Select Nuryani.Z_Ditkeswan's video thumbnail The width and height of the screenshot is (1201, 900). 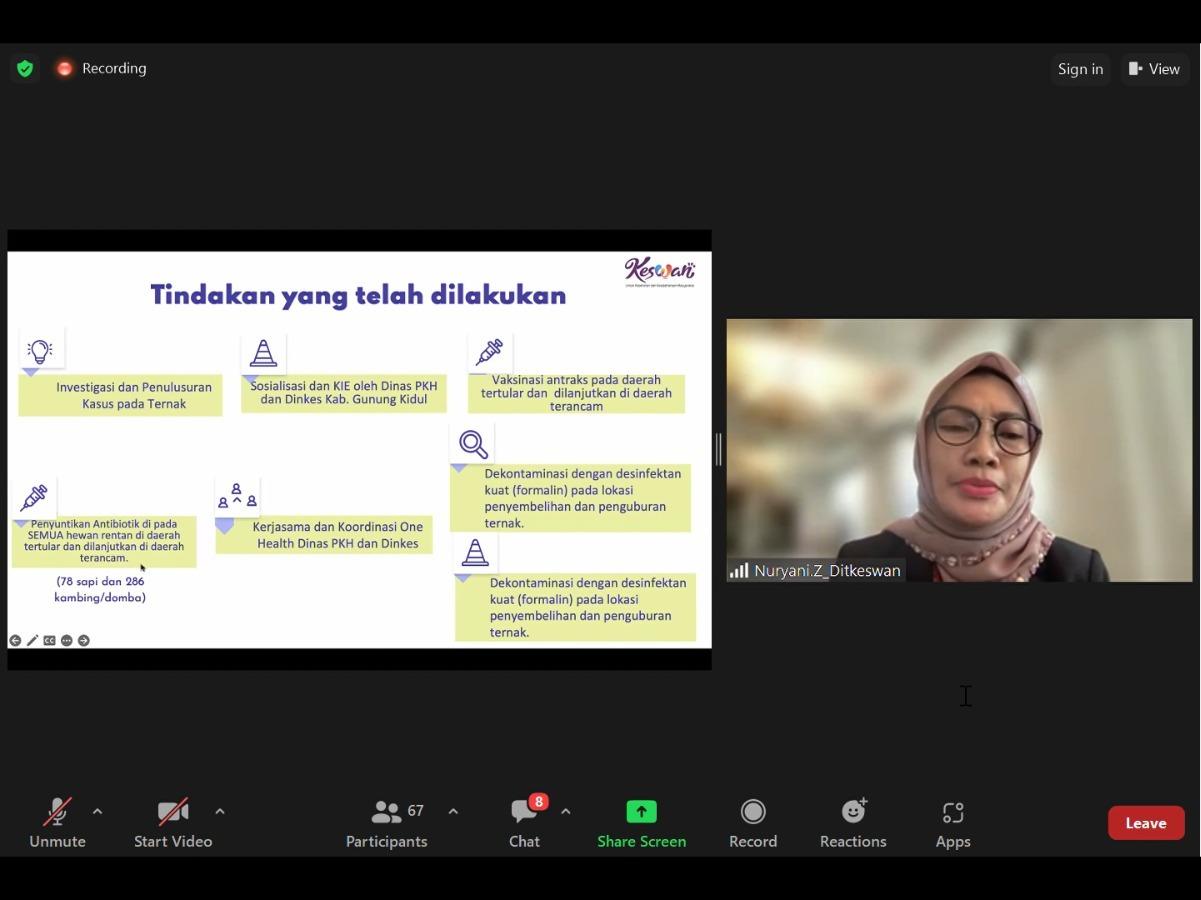tap(958, 450)
